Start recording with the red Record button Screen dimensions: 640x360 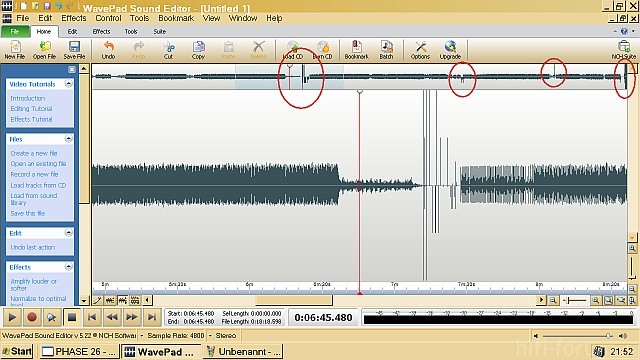(x=32, y=317)
